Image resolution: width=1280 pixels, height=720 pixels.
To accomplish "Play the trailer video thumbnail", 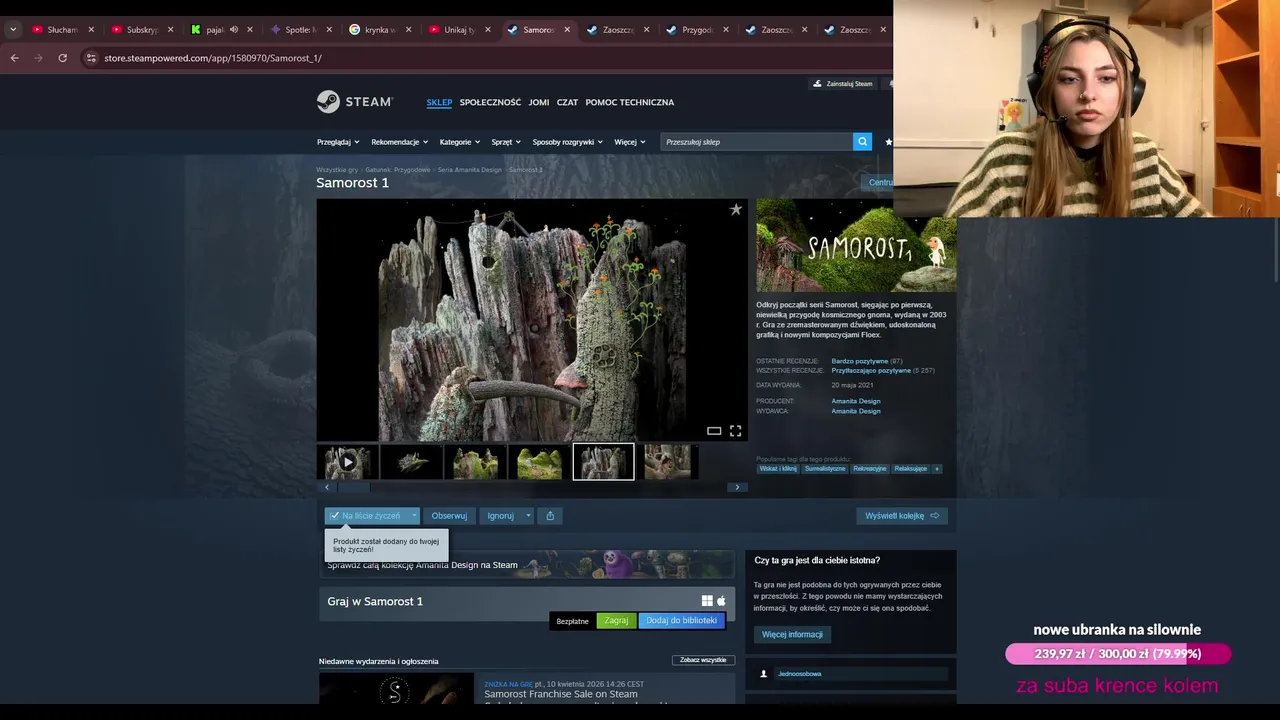I will [347, 462].
